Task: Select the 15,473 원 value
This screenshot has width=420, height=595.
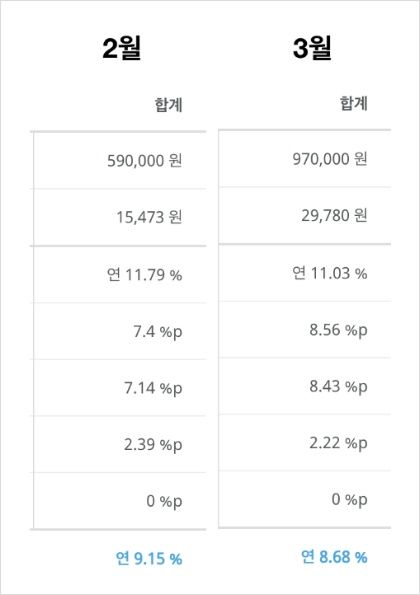Action: tap(149, 217)
